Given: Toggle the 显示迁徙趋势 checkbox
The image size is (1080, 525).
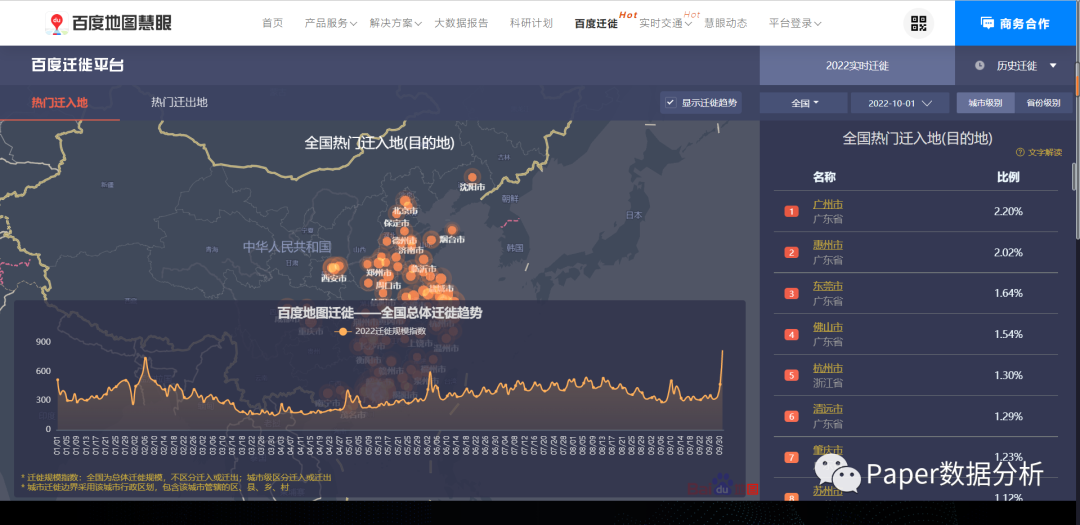Looking at the screenshot, I should pos(670,103).
